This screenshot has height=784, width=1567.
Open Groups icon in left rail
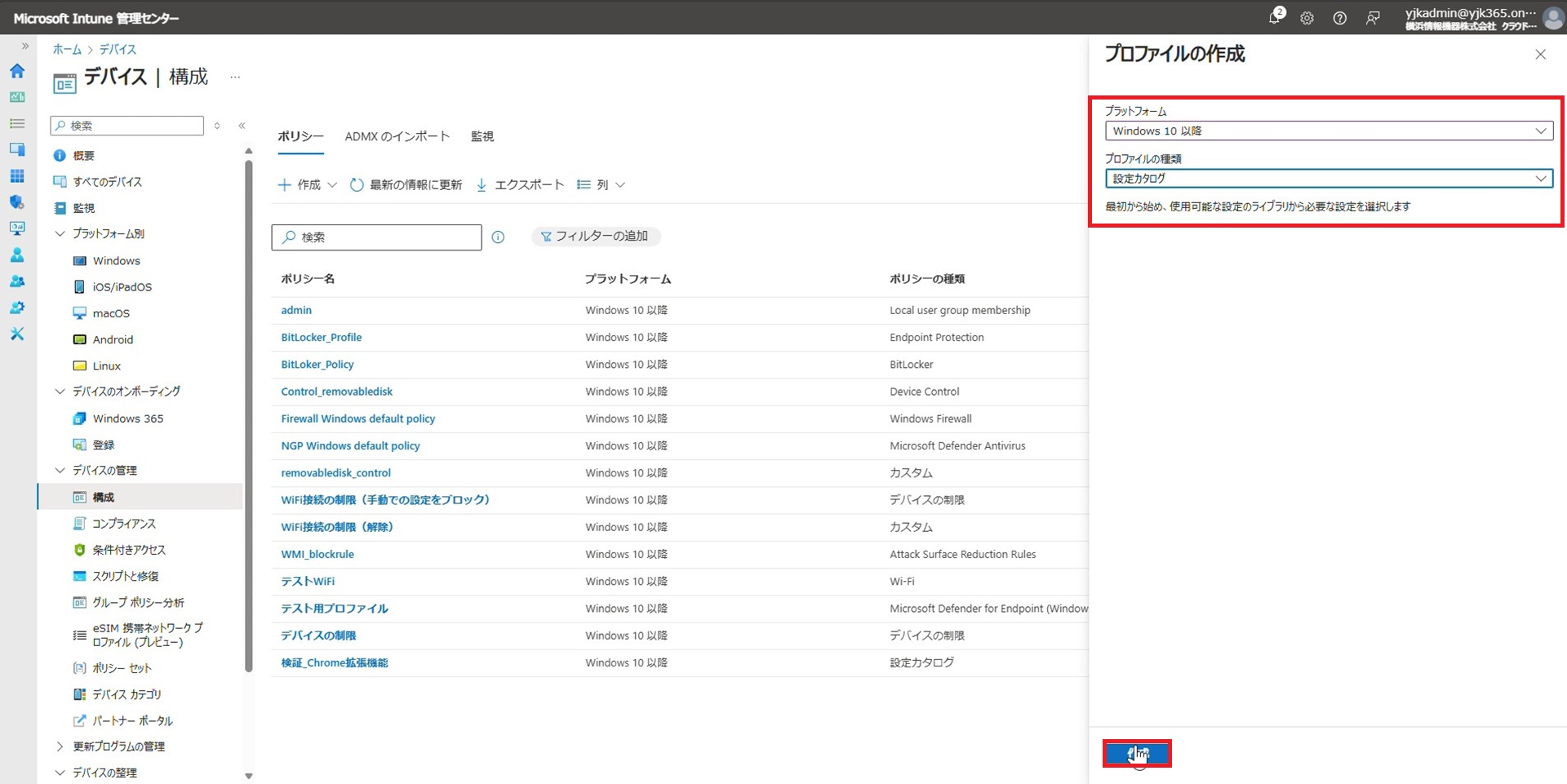[17, 281]
